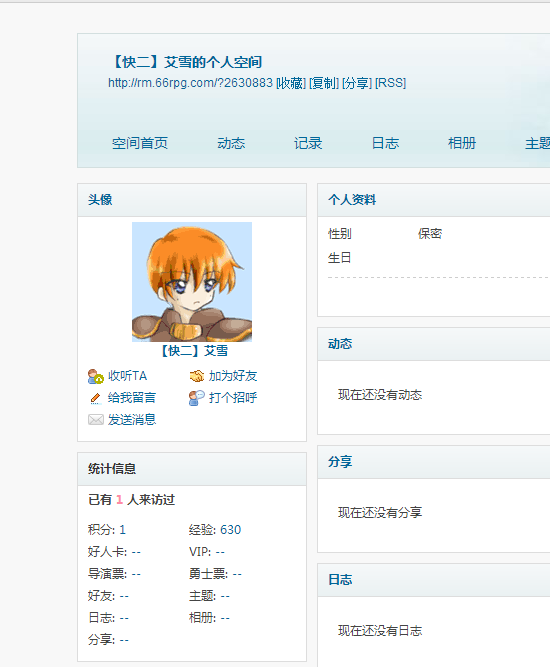Open the 收听TA link
The width and height of the screenshot is (550, 667).
tap(127, 376)
